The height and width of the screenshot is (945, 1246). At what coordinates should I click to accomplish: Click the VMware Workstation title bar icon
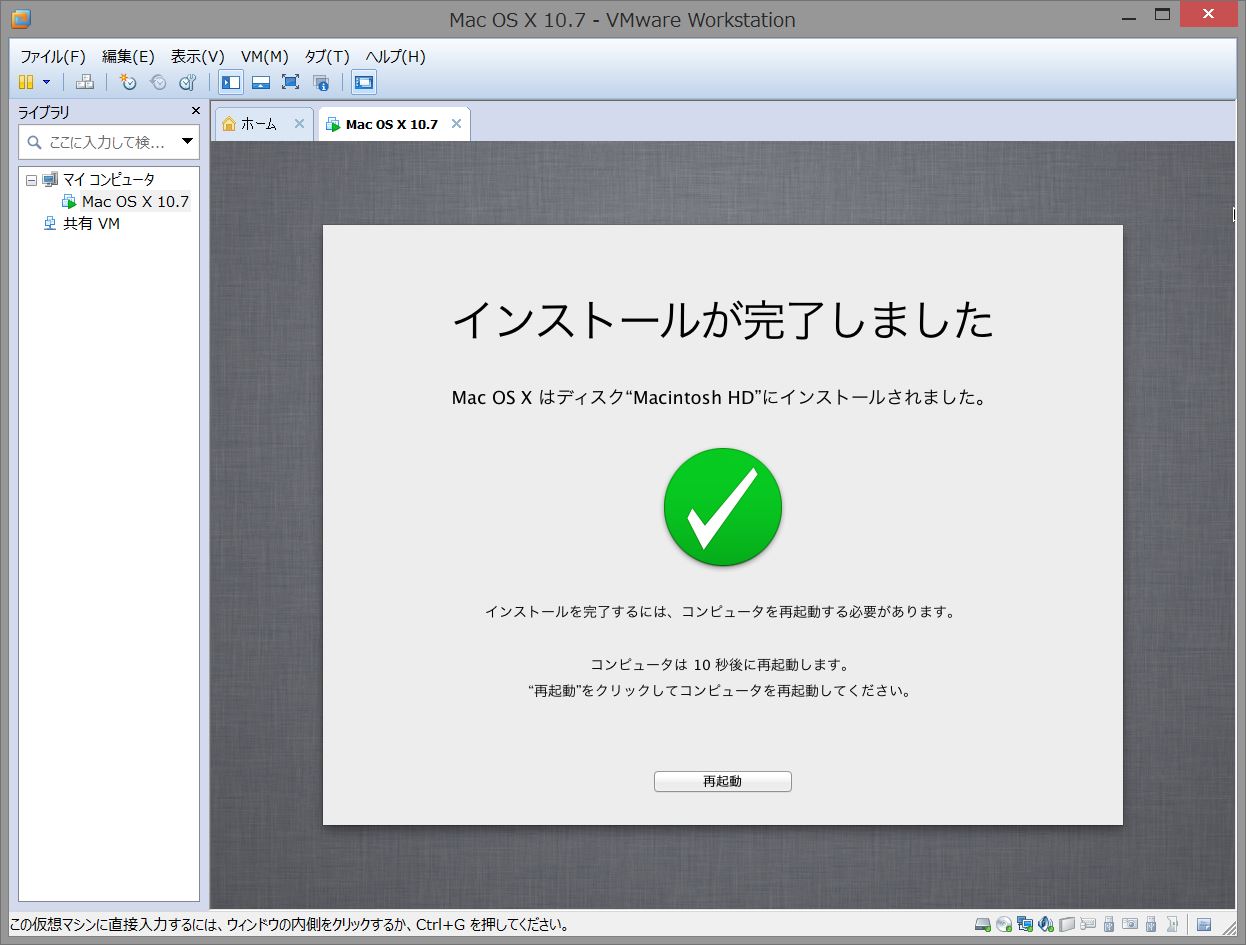click(x=20, y=18)
